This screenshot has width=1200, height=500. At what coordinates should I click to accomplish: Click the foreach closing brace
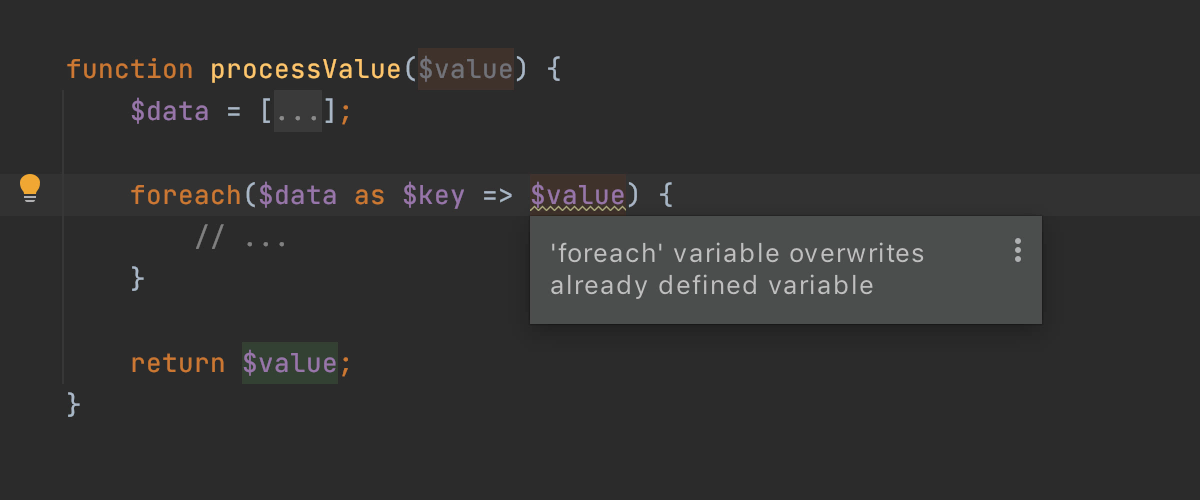point(138,278)
